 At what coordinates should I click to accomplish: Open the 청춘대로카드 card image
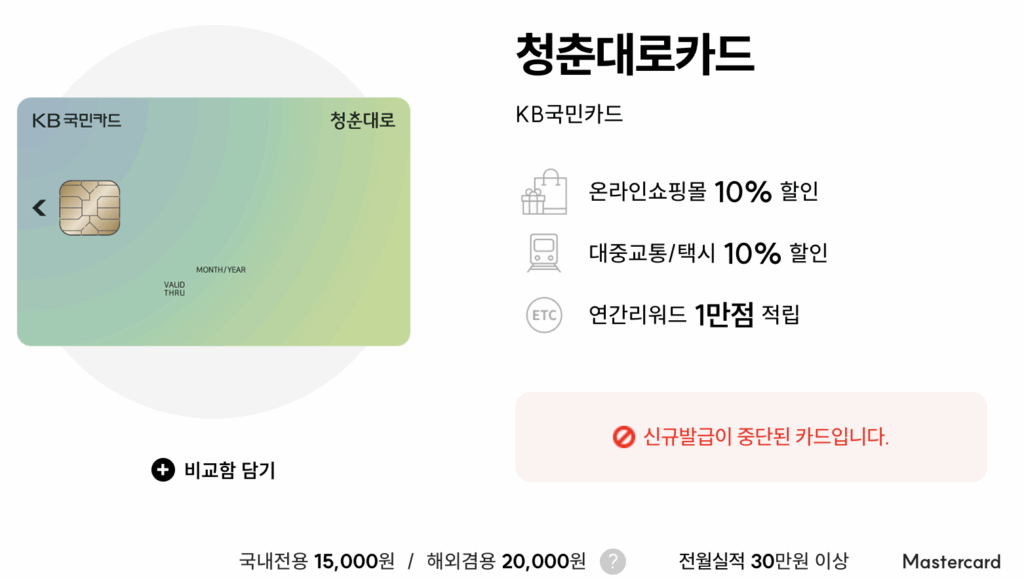[214, 221]
